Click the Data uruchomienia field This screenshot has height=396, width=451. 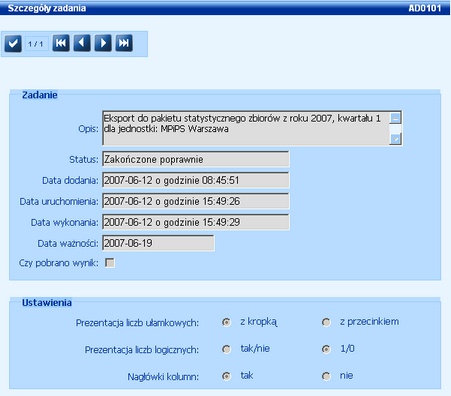point(196,201)
